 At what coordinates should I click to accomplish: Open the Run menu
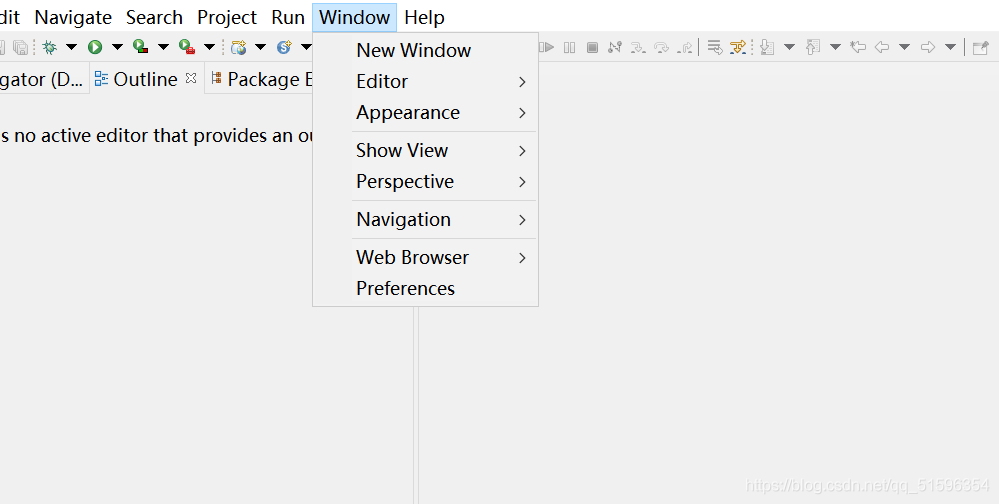pyautogui.click(x=288, y=17)
